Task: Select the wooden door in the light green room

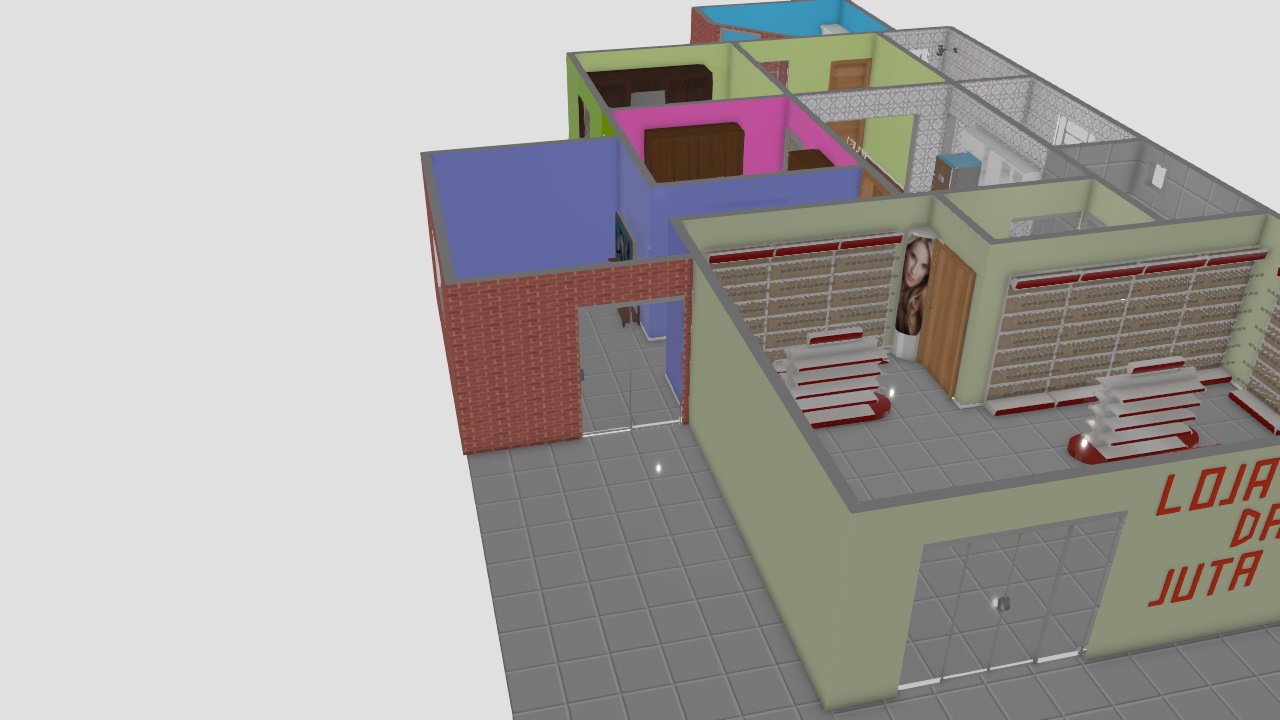Action: coord(850,75)
